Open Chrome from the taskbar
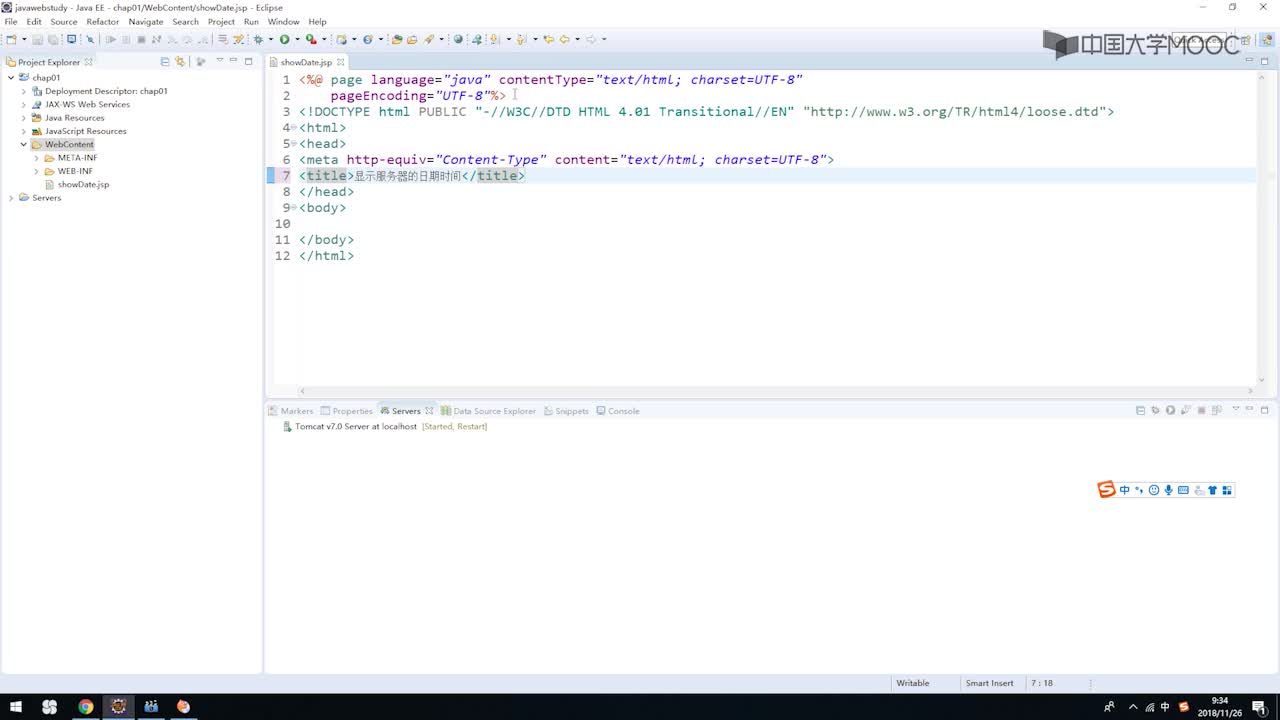 pyautogui.click(x=85, y=706)
